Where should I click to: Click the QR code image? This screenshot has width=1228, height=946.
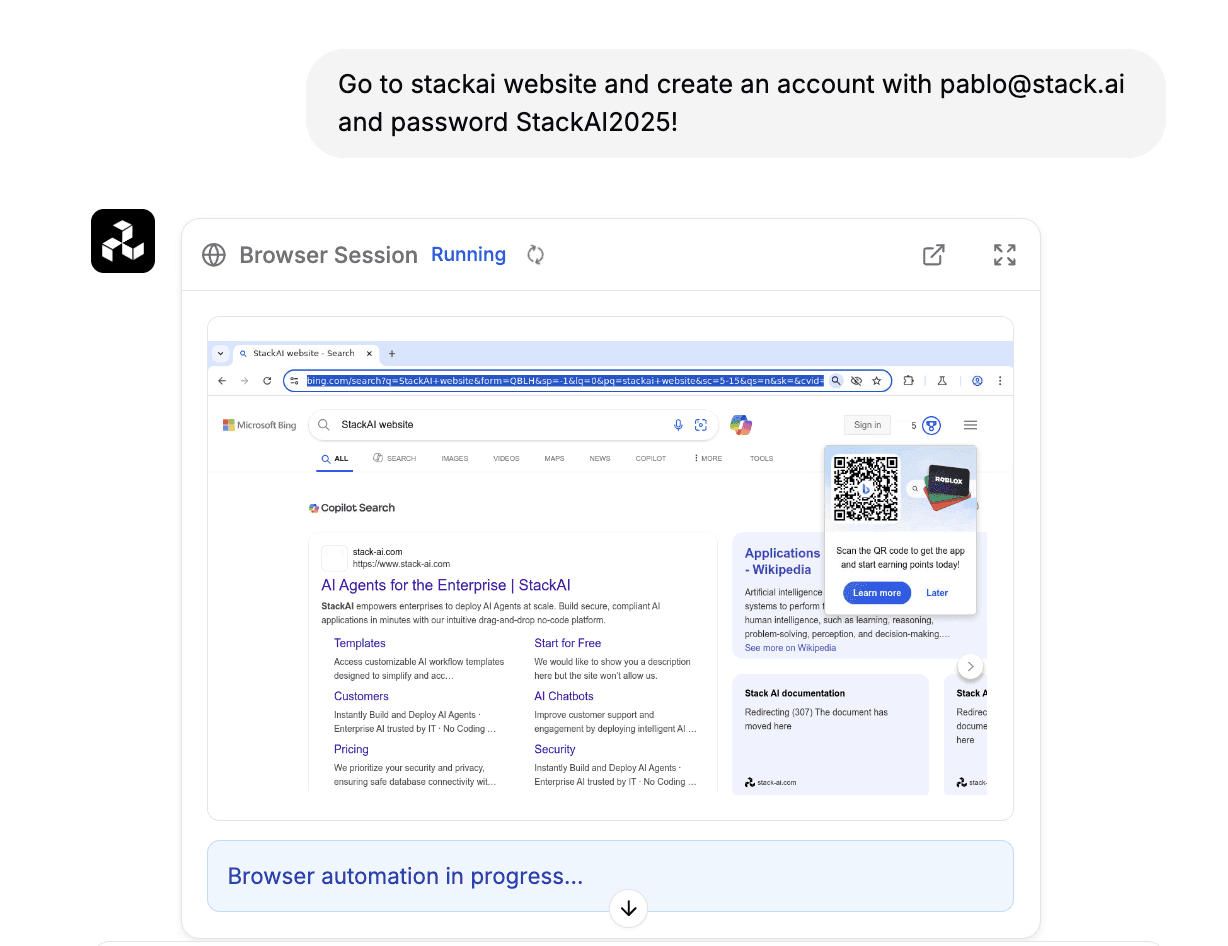(866, 489)
